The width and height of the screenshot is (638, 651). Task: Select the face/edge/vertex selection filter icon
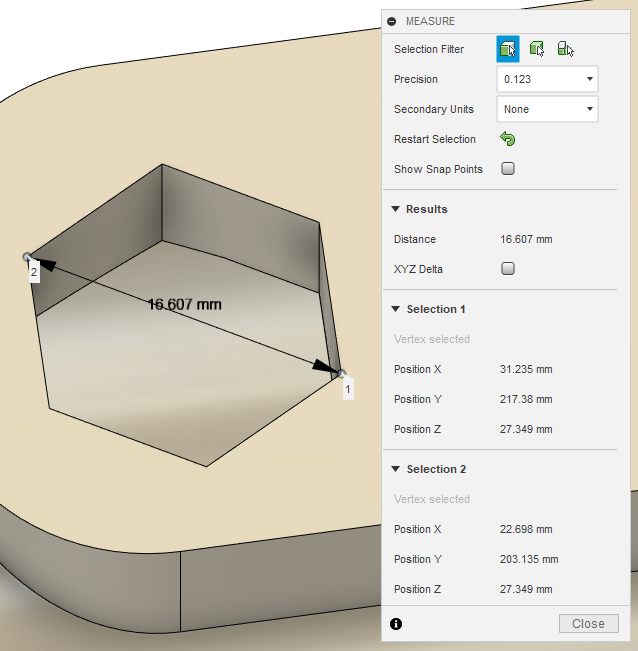tap(508, 49)
